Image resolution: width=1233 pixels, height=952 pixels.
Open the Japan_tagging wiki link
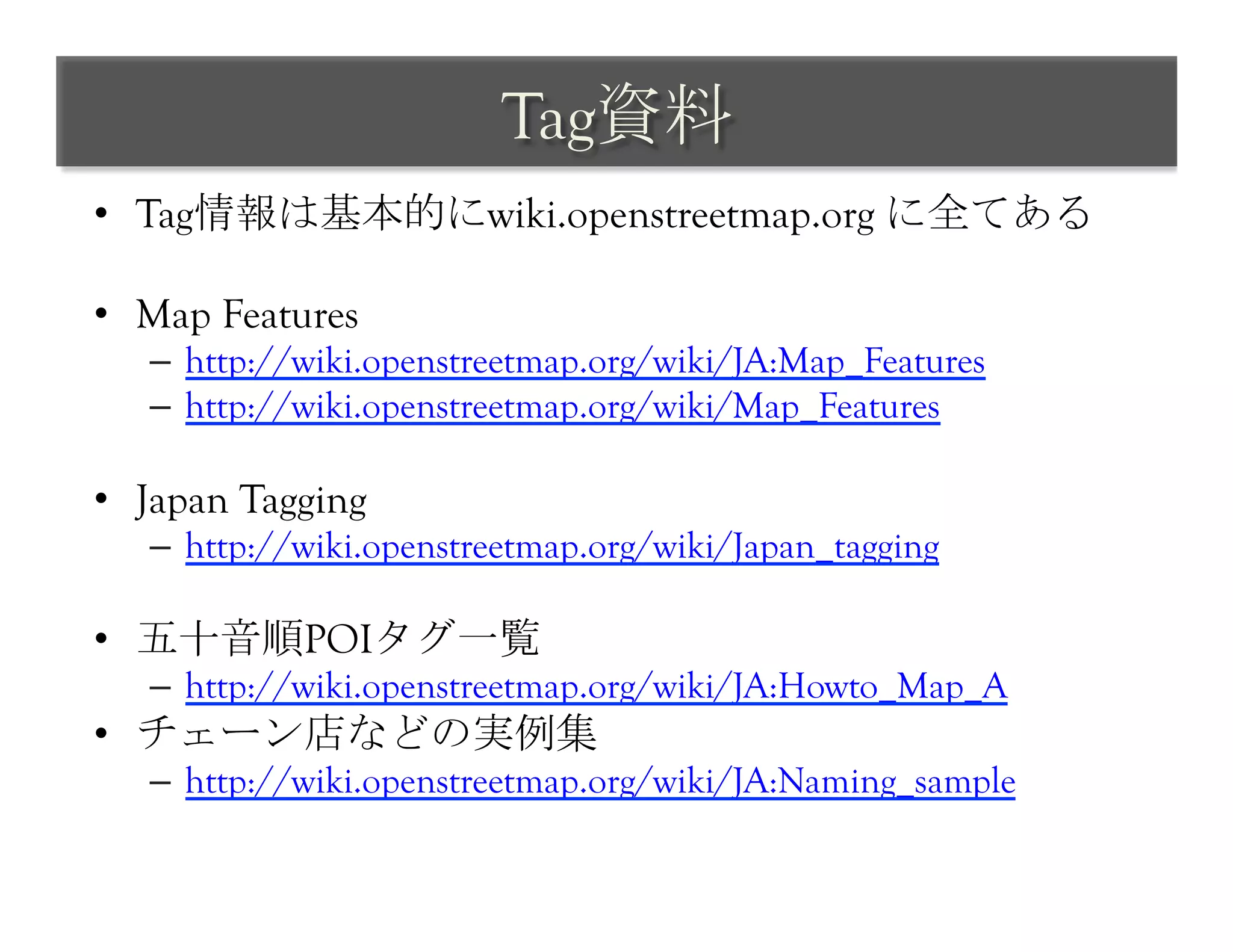(x=562, y=547)
